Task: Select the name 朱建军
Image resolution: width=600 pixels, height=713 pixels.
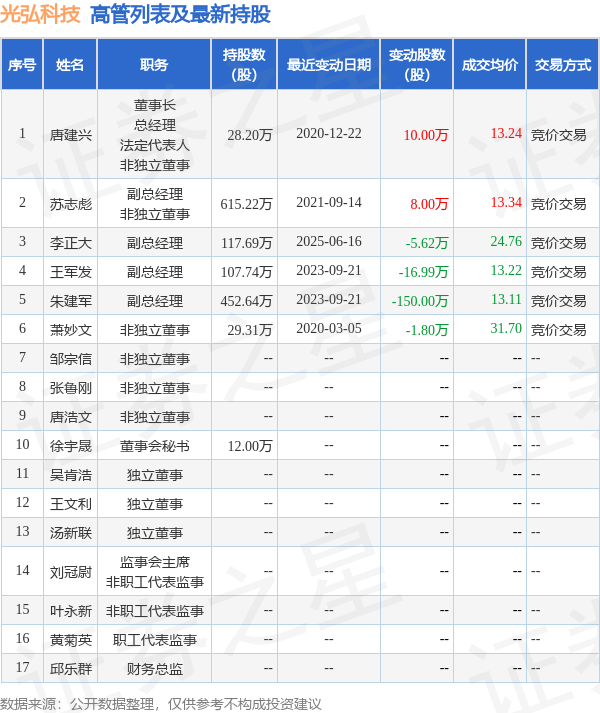Action: point(71,301)
